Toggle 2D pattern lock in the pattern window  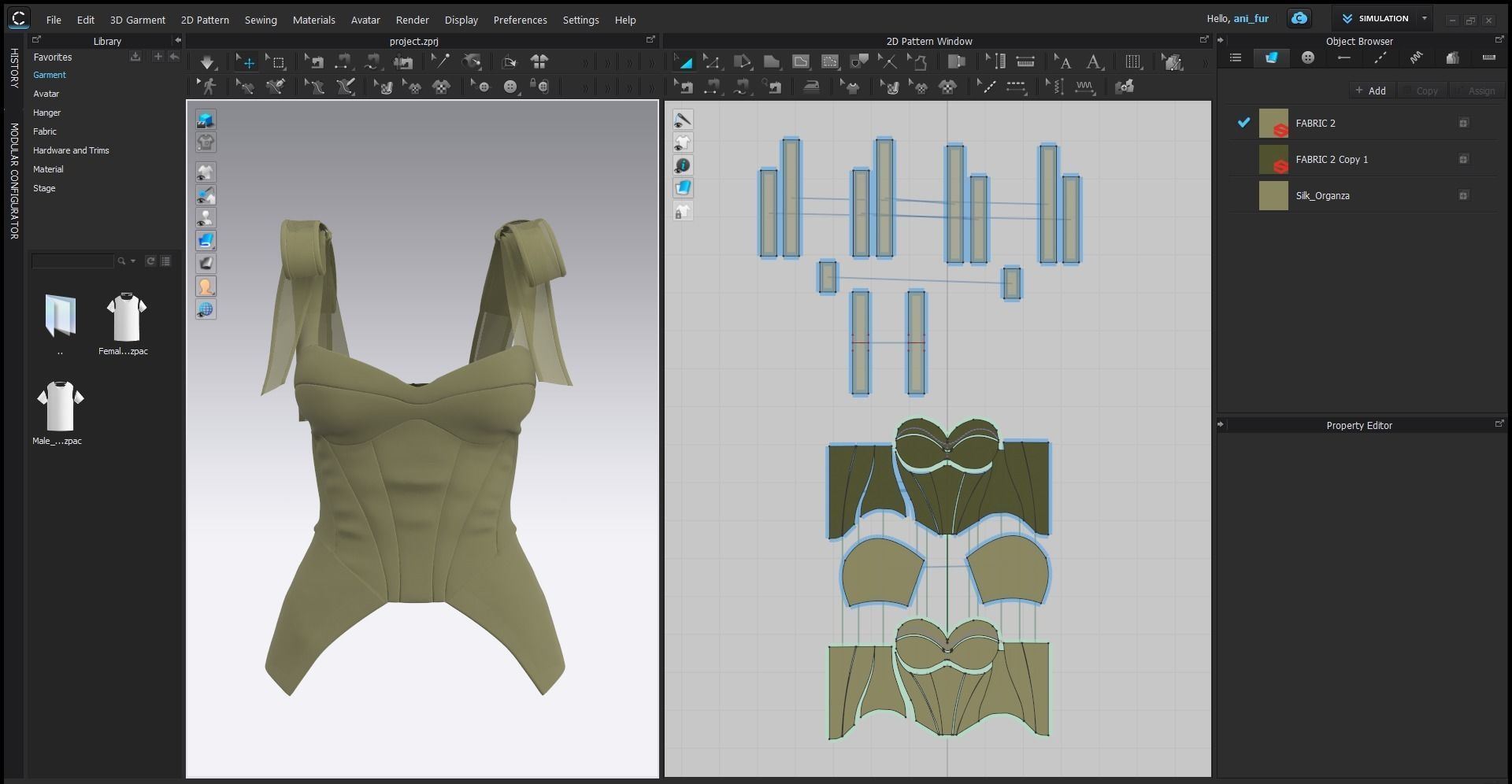[684, 211]
